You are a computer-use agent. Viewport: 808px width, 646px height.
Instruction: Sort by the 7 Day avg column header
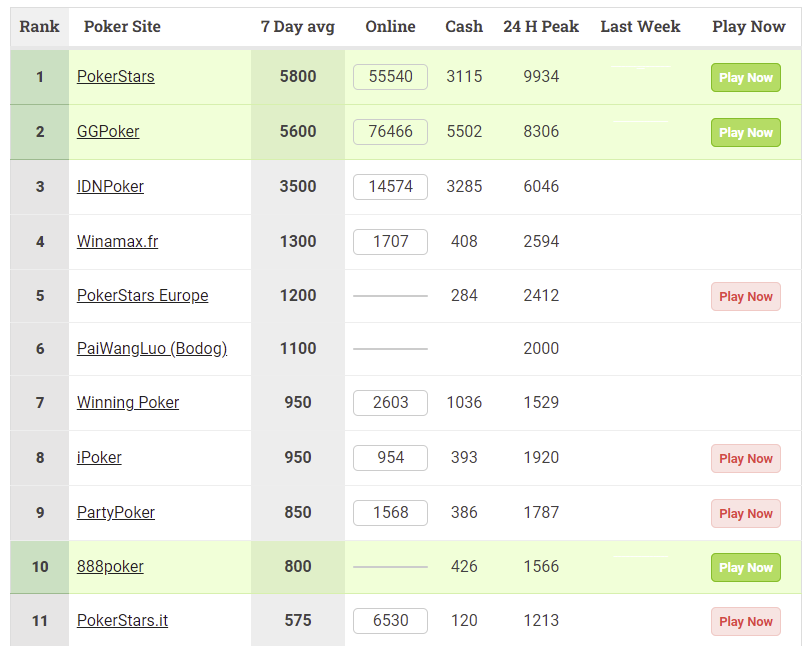297,27
